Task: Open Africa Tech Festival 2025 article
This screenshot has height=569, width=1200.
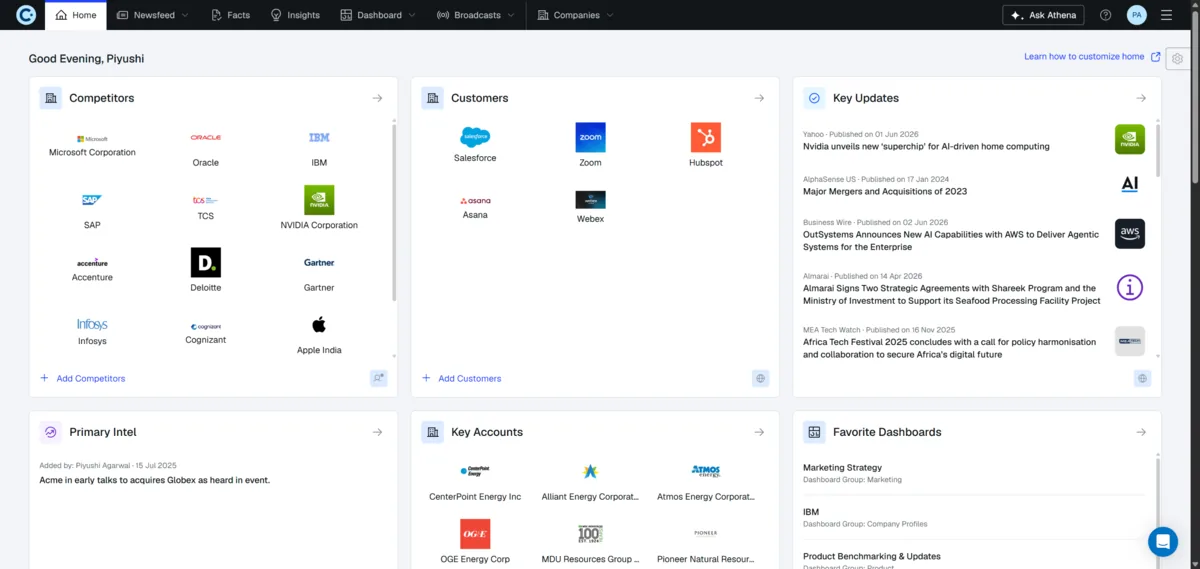Action: coord(950,348)
